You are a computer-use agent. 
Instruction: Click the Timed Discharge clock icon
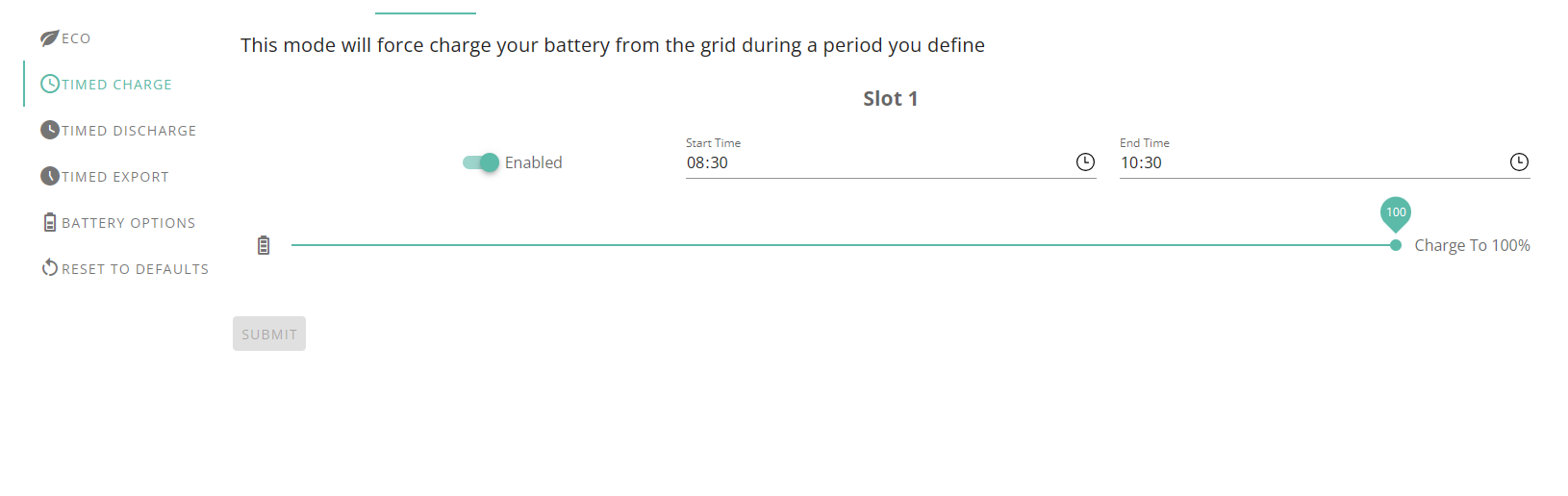tap(50, 130)
